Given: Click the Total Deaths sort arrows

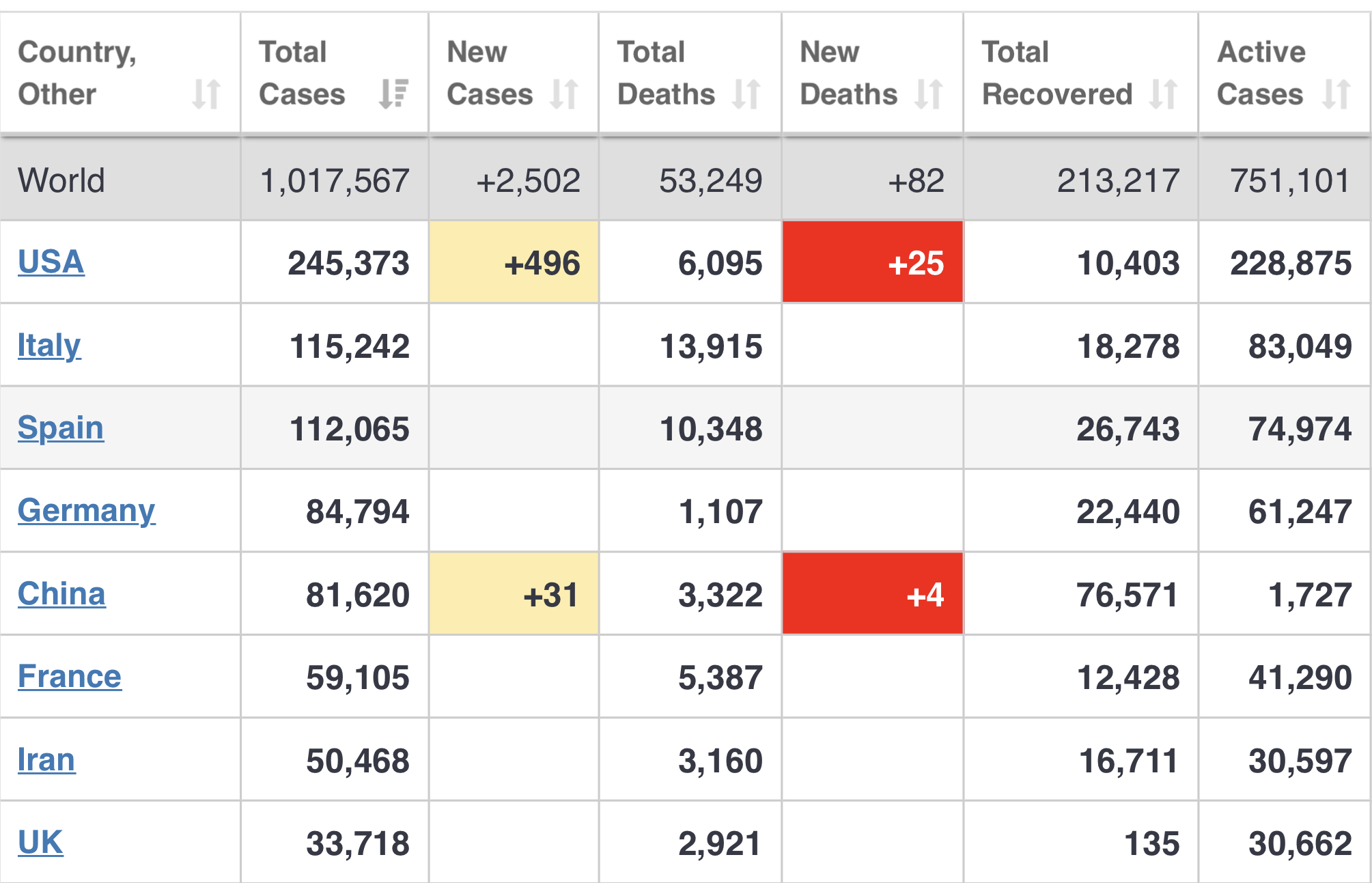Looking at the screenshot, I should point(746,94).
